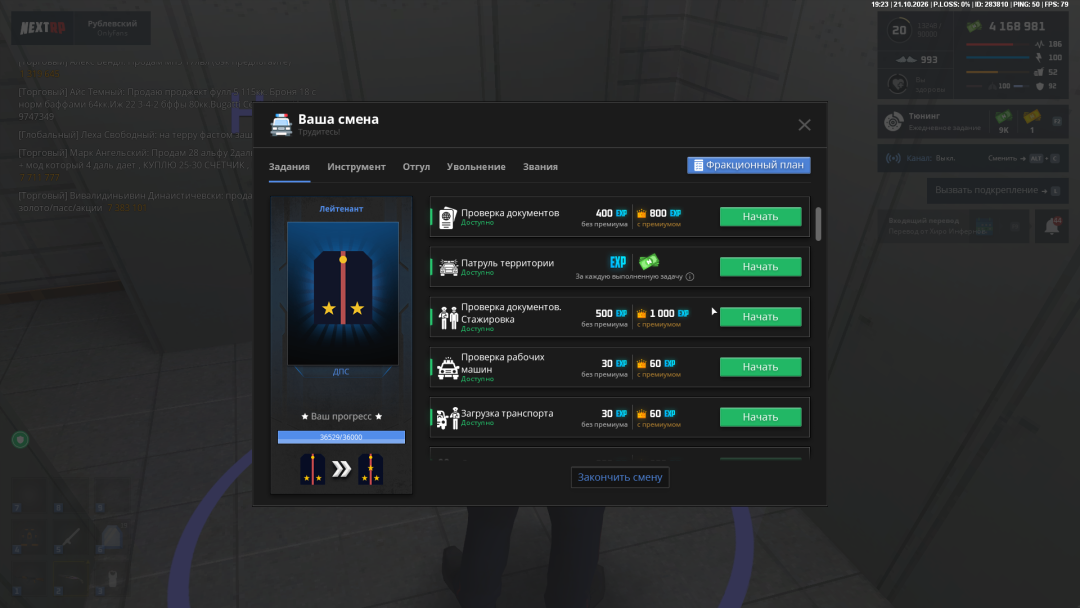Open the Отгул tab
Image resolution: width=1080 pixels, height=608 pixels.
416,167
